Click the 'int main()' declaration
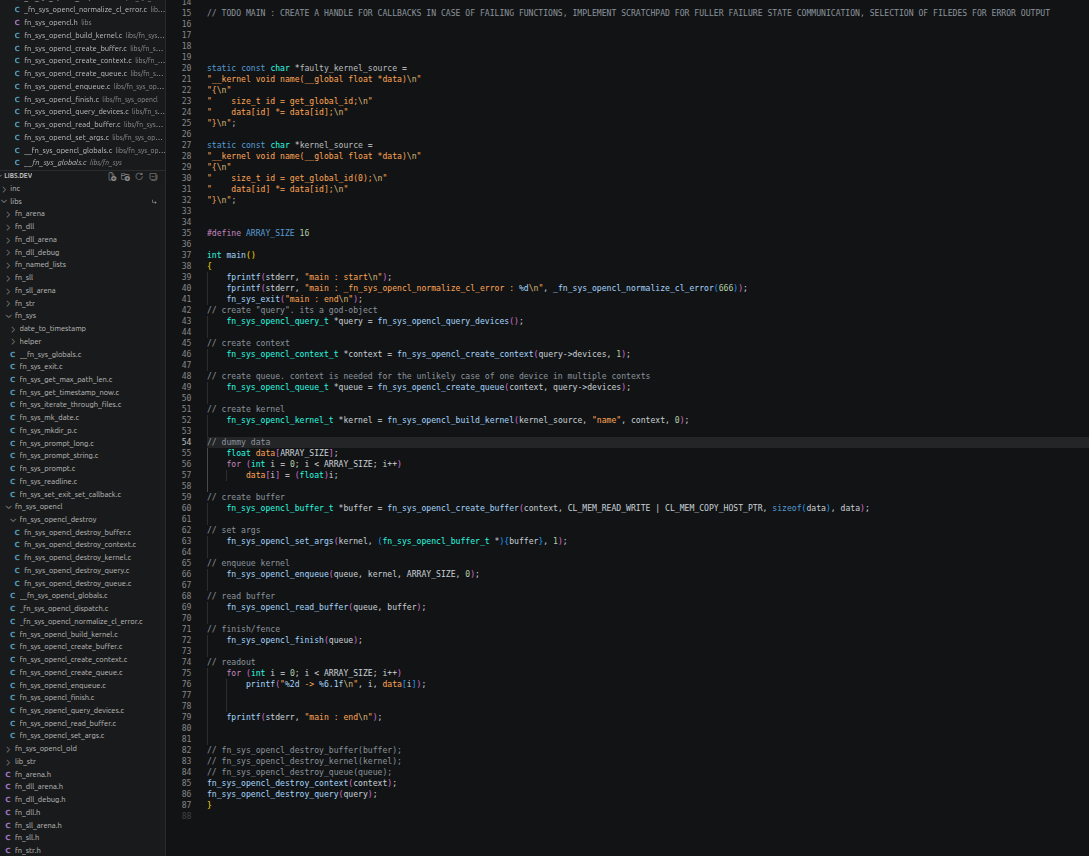 coord(231,255)
